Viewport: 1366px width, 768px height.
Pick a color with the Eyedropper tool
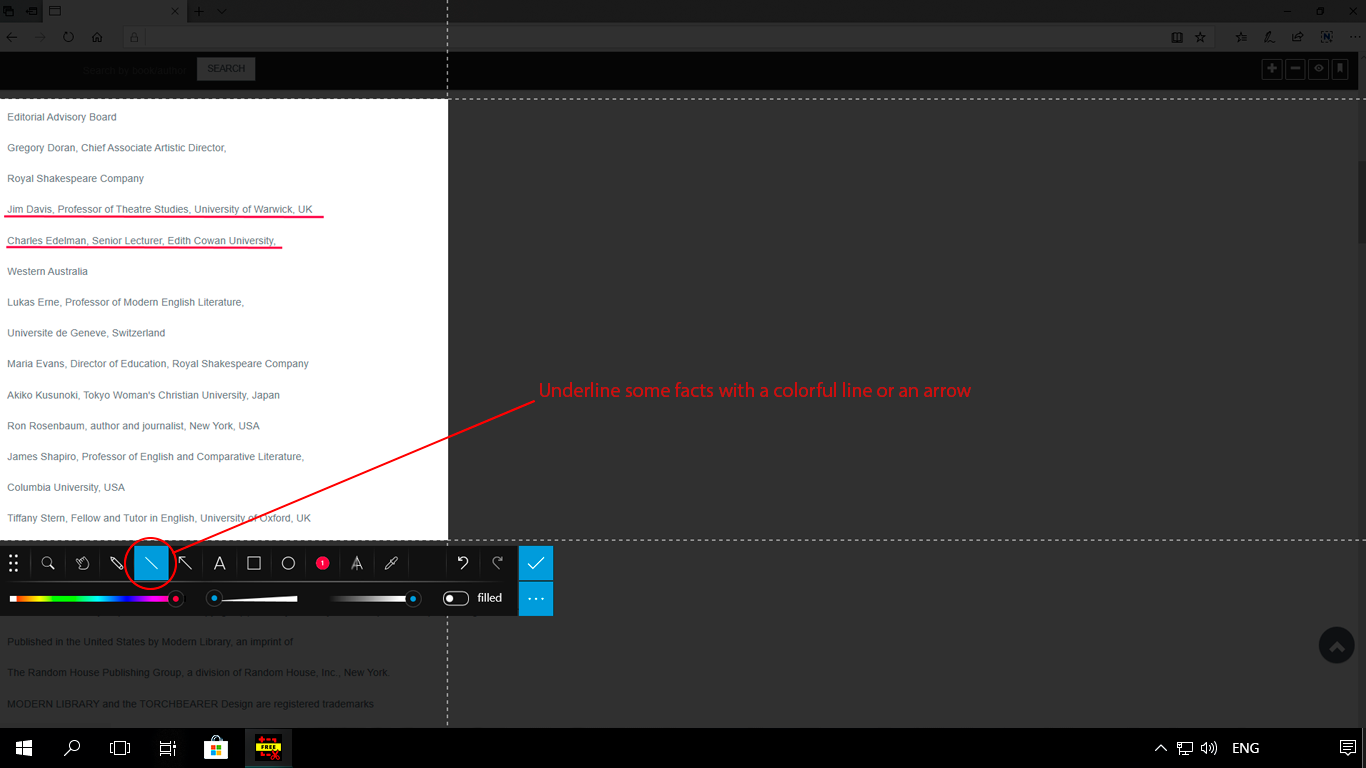click(x=391, y=563)
